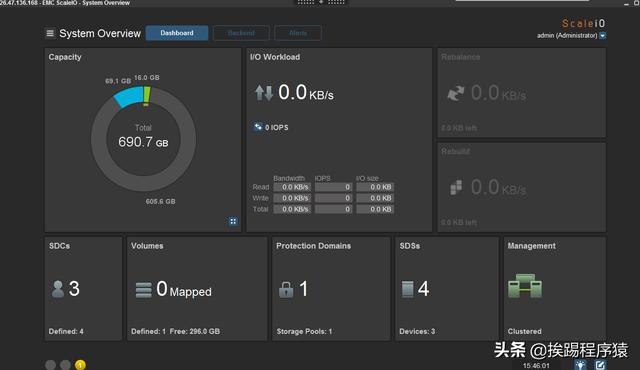
Task: Click the lightbulb icon in bottom bar
Action: (x=580, y=365)
